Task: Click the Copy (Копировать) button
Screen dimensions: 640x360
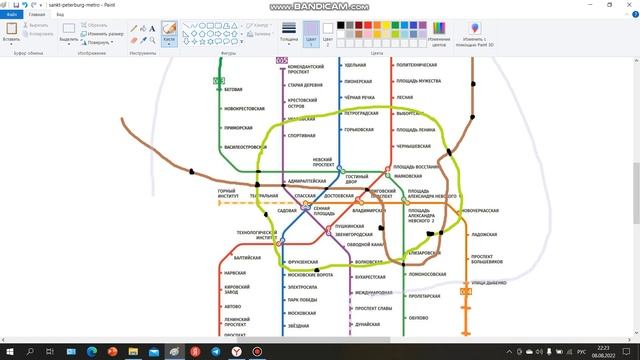Action: pos(38,34)
